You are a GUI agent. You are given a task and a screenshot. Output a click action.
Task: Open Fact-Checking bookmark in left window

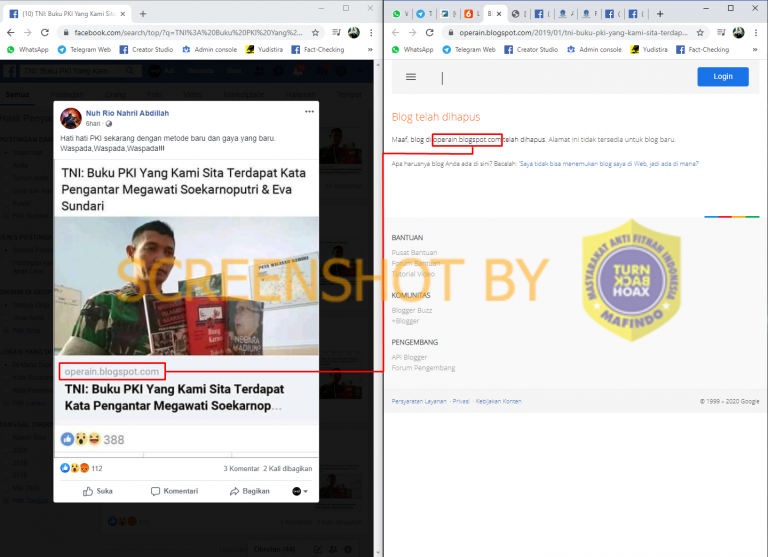click(x=318, y=49)
